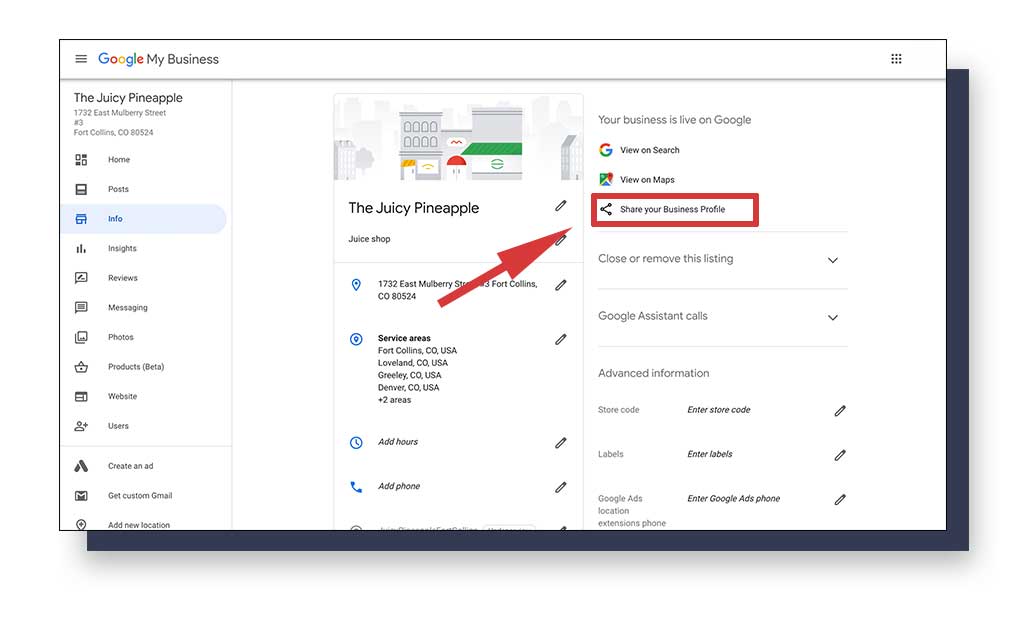This screenshot has height=619, width=1024.
Task: Click Get custom Gmail link
Action: coord(140,496)
